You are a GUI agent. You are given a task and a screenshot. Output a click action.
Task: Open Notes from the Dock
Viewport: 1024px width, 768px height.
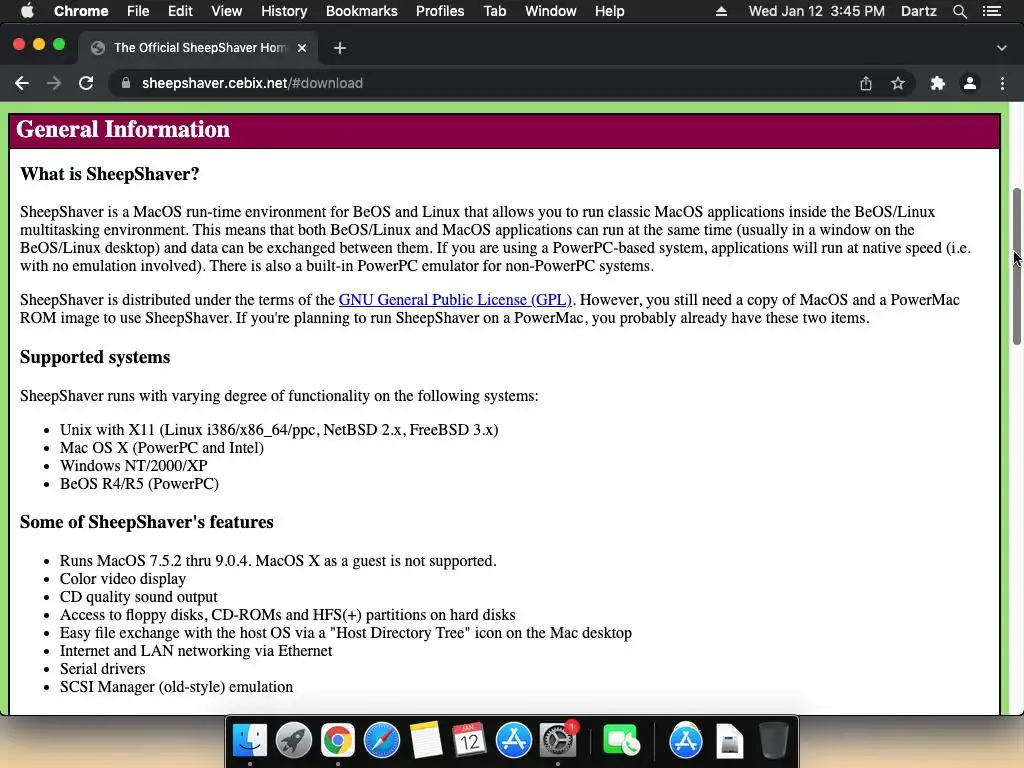pos(426,741)
